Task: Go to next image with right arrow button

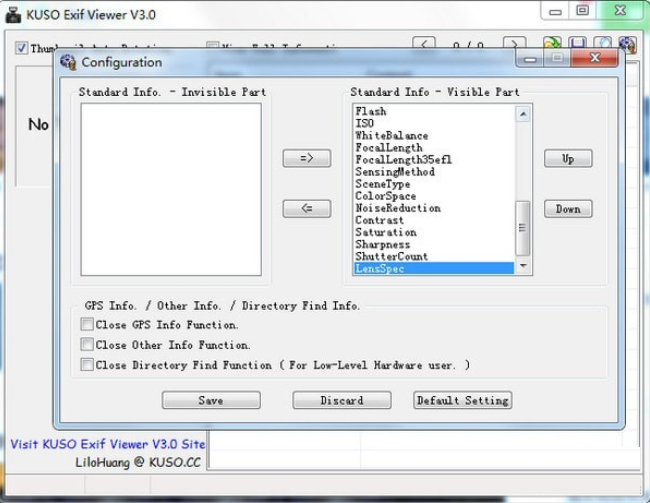Action: point(514,44)
